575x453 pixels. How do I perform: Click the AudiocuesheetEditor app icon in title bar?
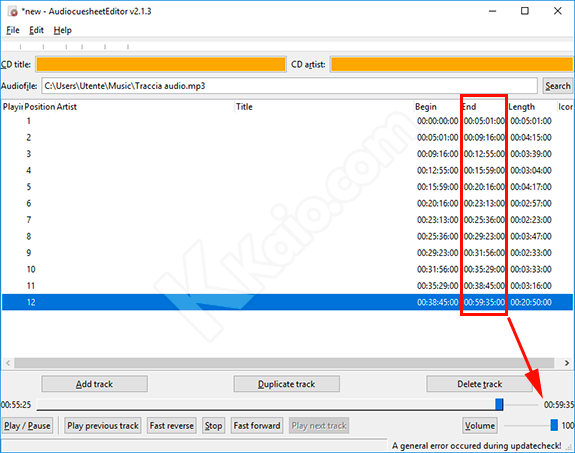click(x=12, y=11)
